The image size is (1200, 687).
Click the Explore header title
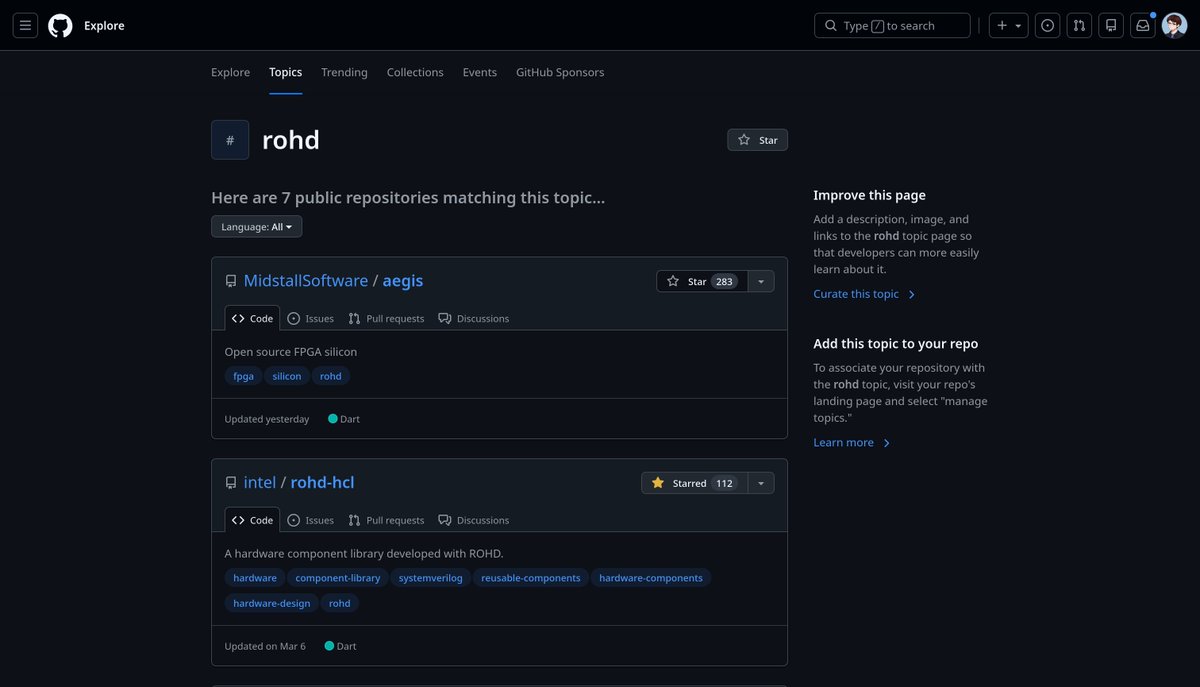click(104, 26)
